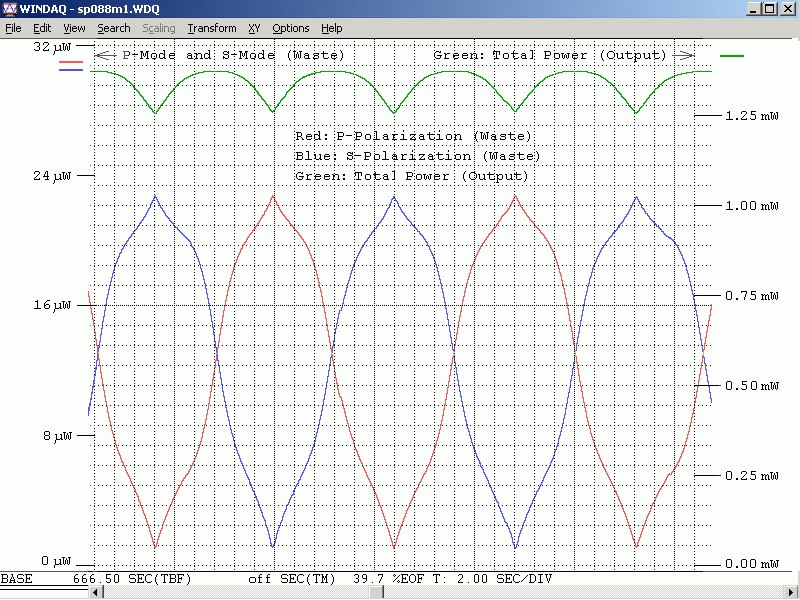This screenshot has height=600, width=800.
Task: Maximize the WINDAQ window
Action: [769, 9]
